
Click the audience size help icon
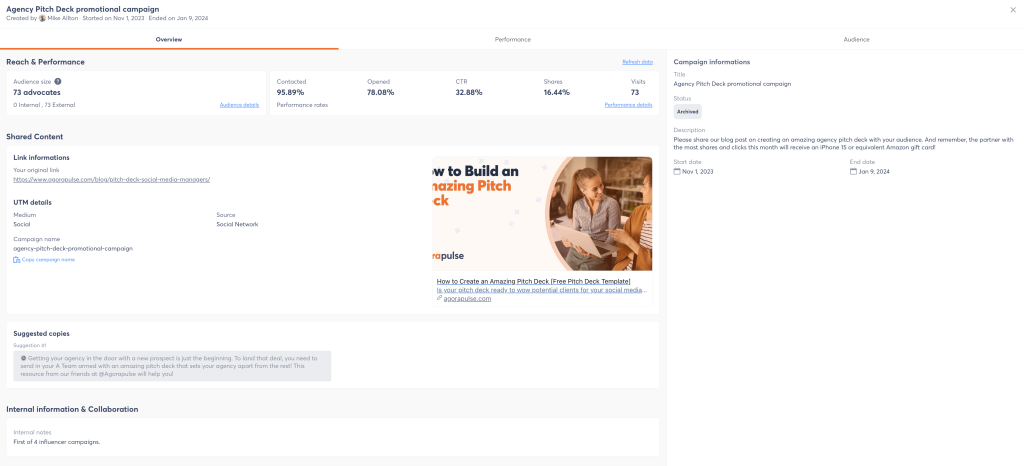58,82
